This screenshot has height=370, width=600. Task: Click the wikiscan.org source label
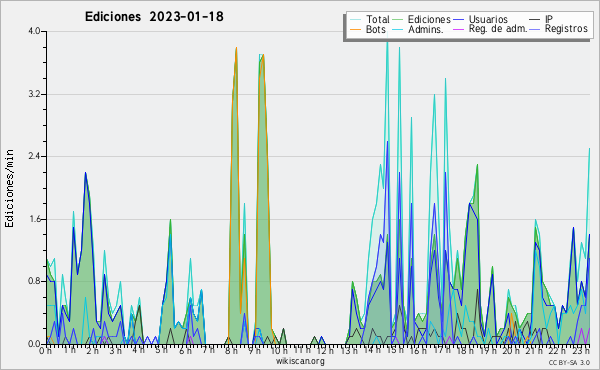point(300,361)
